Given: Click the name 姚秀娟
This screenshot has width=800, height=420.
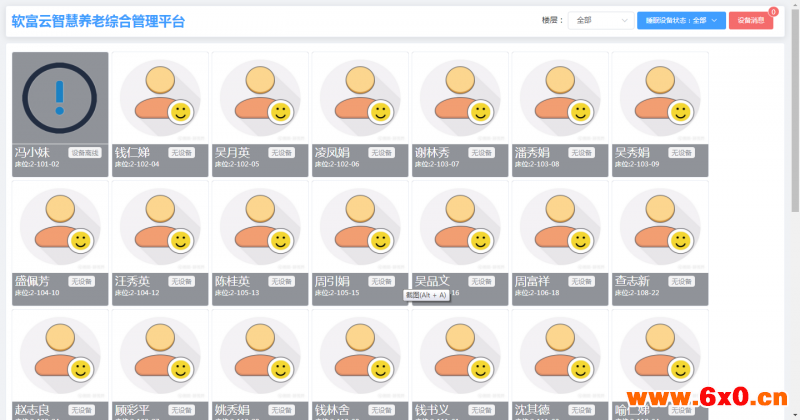Looking at the screenshot, I should [x=232, y=409].
